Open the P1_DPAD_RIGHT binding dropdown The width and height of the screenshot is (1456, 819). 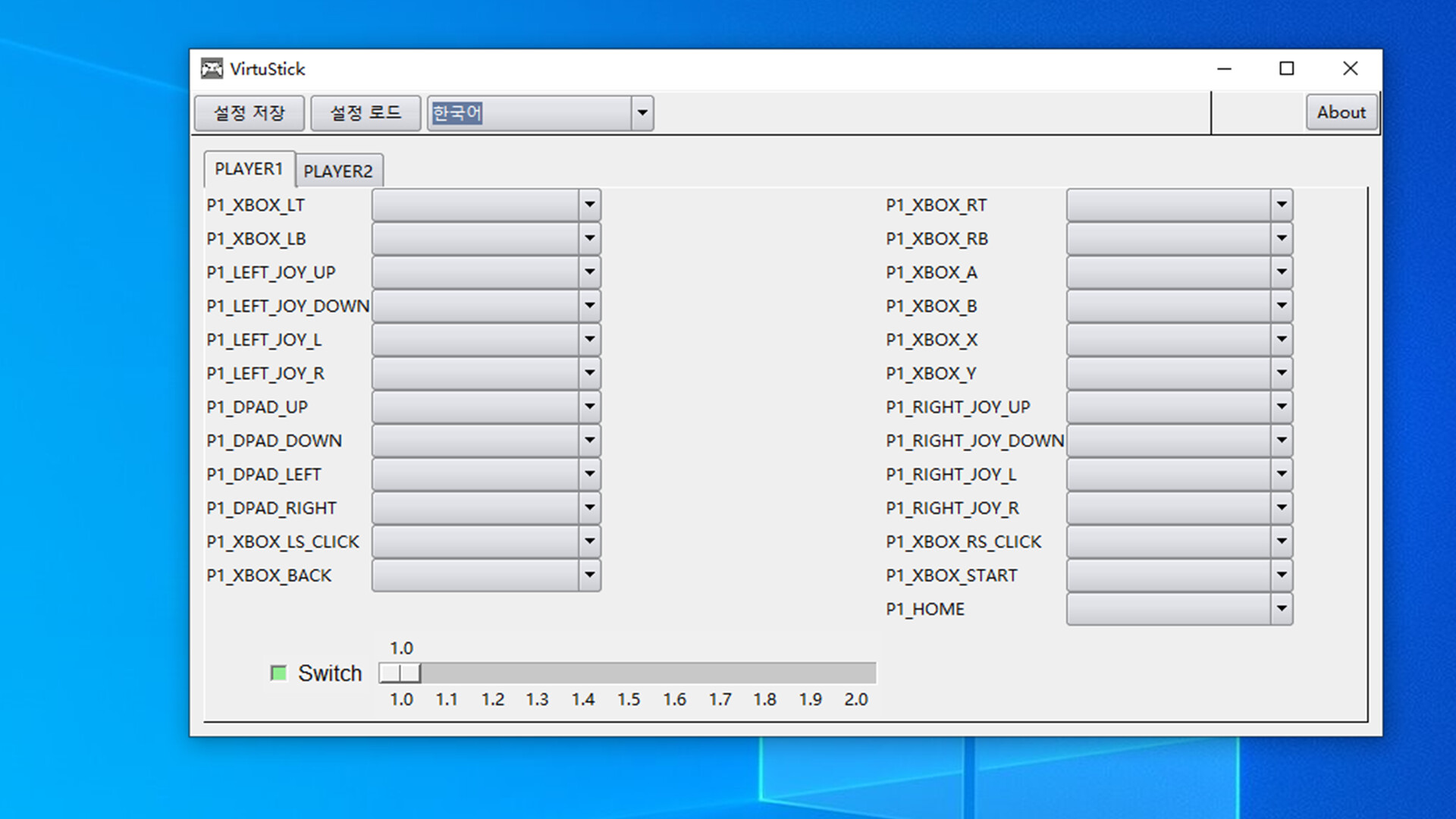point(590,507)
